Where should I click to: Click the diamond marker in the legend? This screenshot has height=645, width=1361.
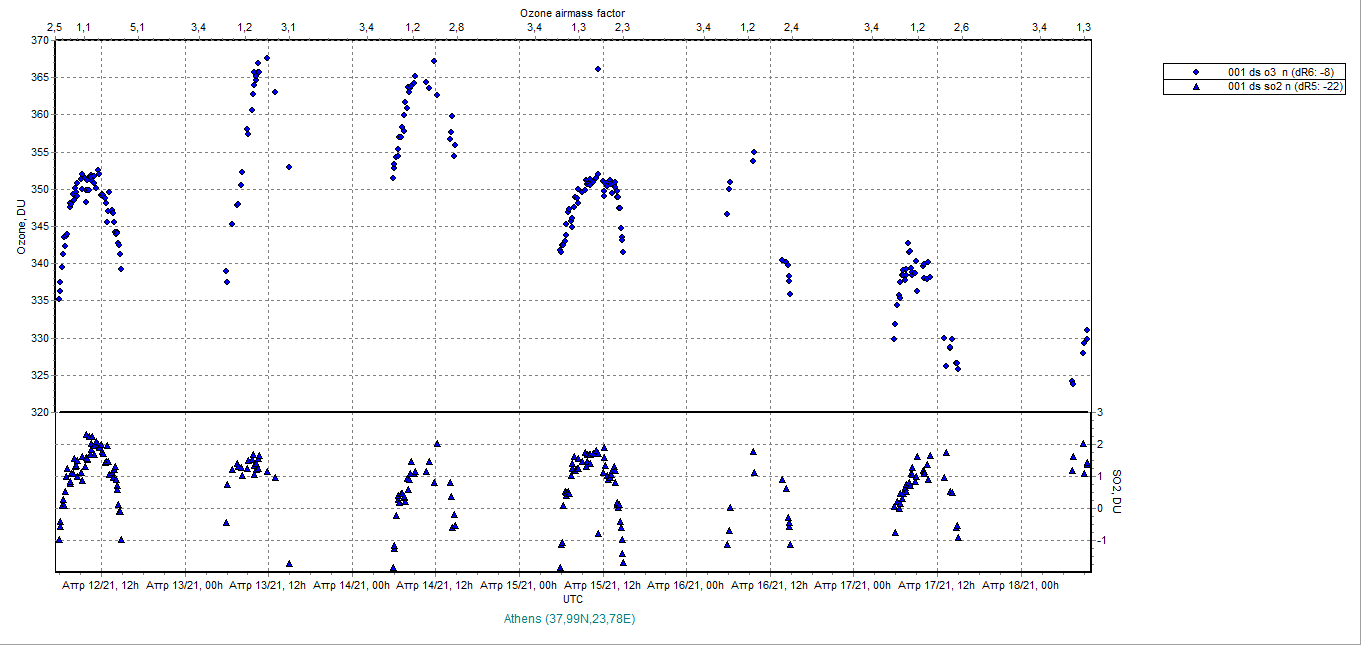click(1196, 72)
